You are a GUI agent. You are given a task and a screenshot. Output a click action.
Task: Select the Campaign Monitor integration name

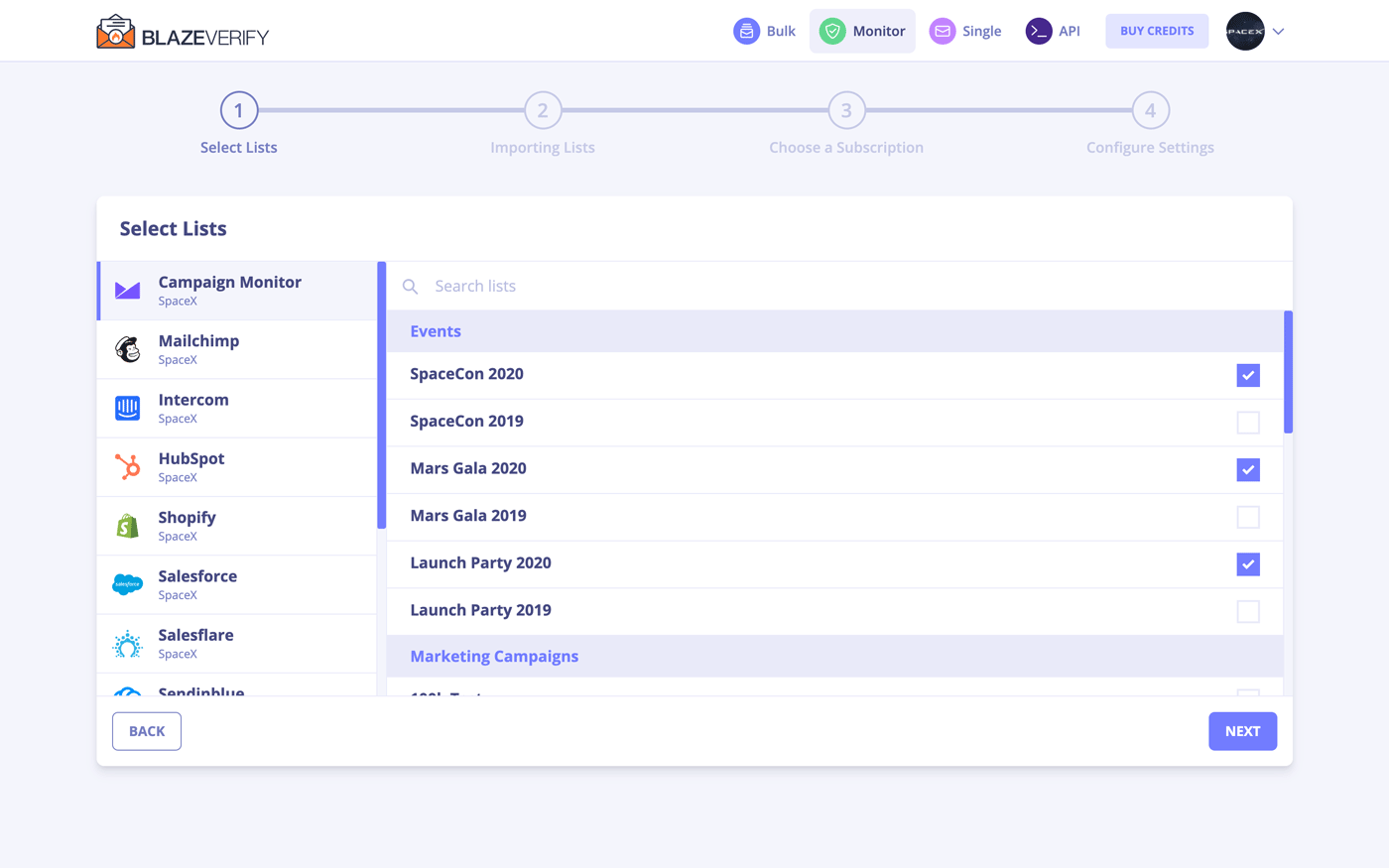click(x=230, y=282)
